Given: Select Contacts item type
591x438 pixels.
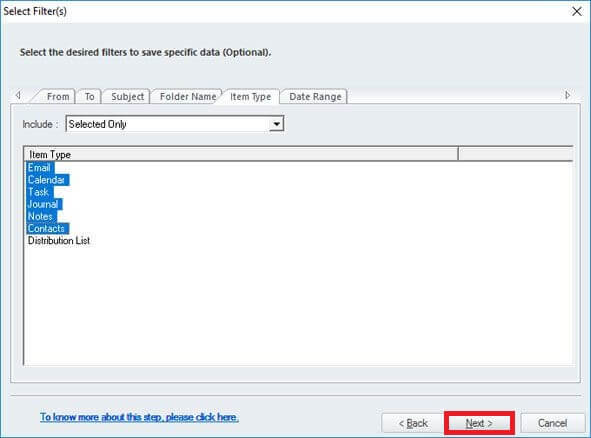Looking at the screenshot, I should pos(47,228).
